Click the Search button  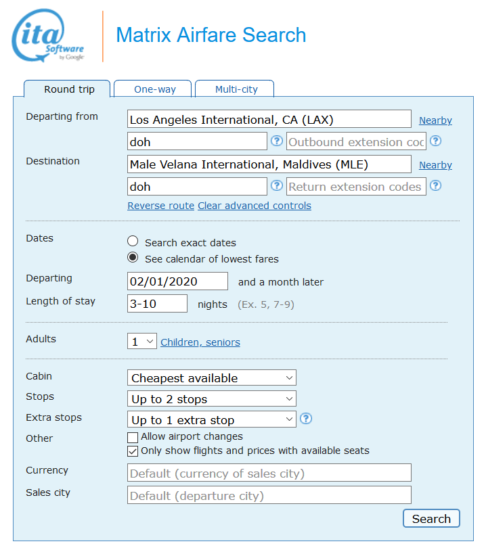[431, 518]
